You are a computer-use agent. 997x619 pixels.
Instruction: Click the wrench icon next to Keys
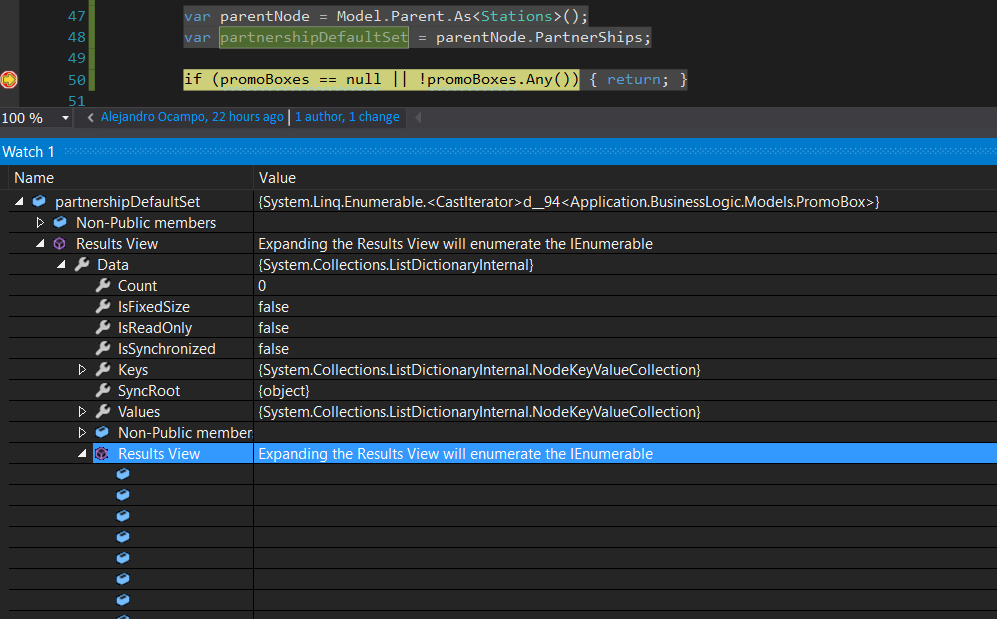coord(103,369)
